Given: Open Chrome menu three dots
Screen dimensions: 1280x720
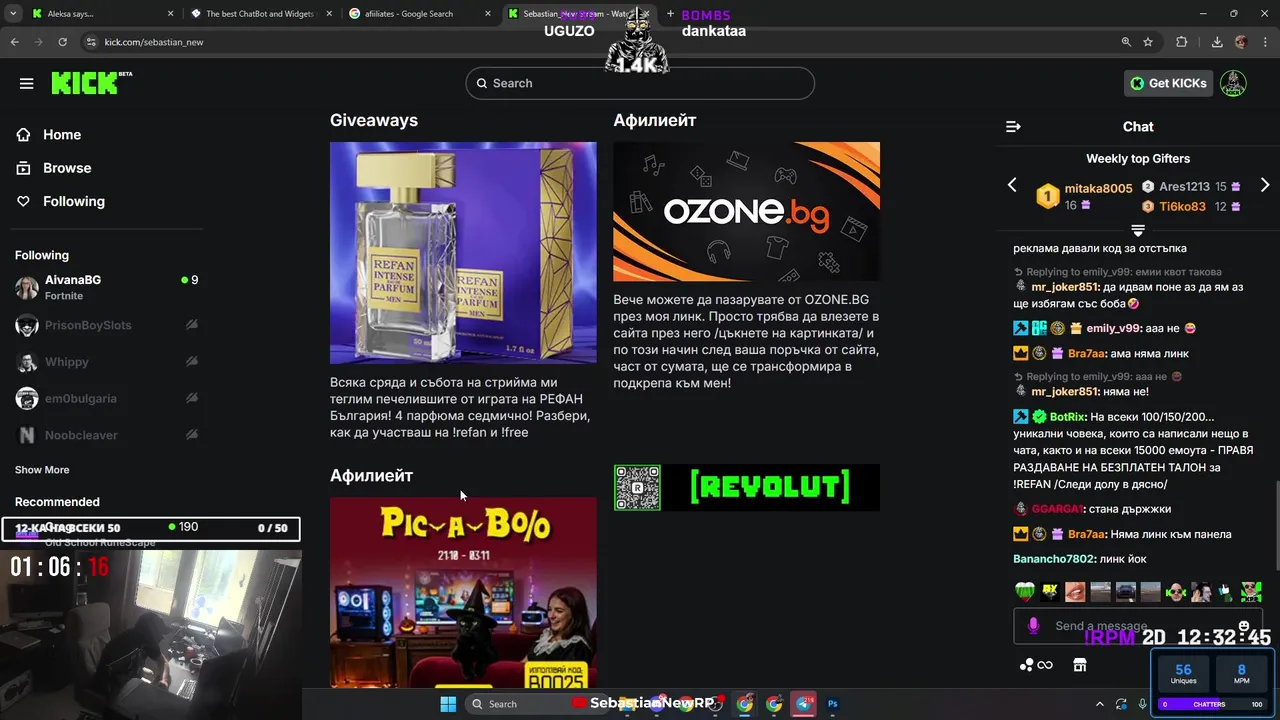Looking at the screenshot, I should click(1265, 42).
